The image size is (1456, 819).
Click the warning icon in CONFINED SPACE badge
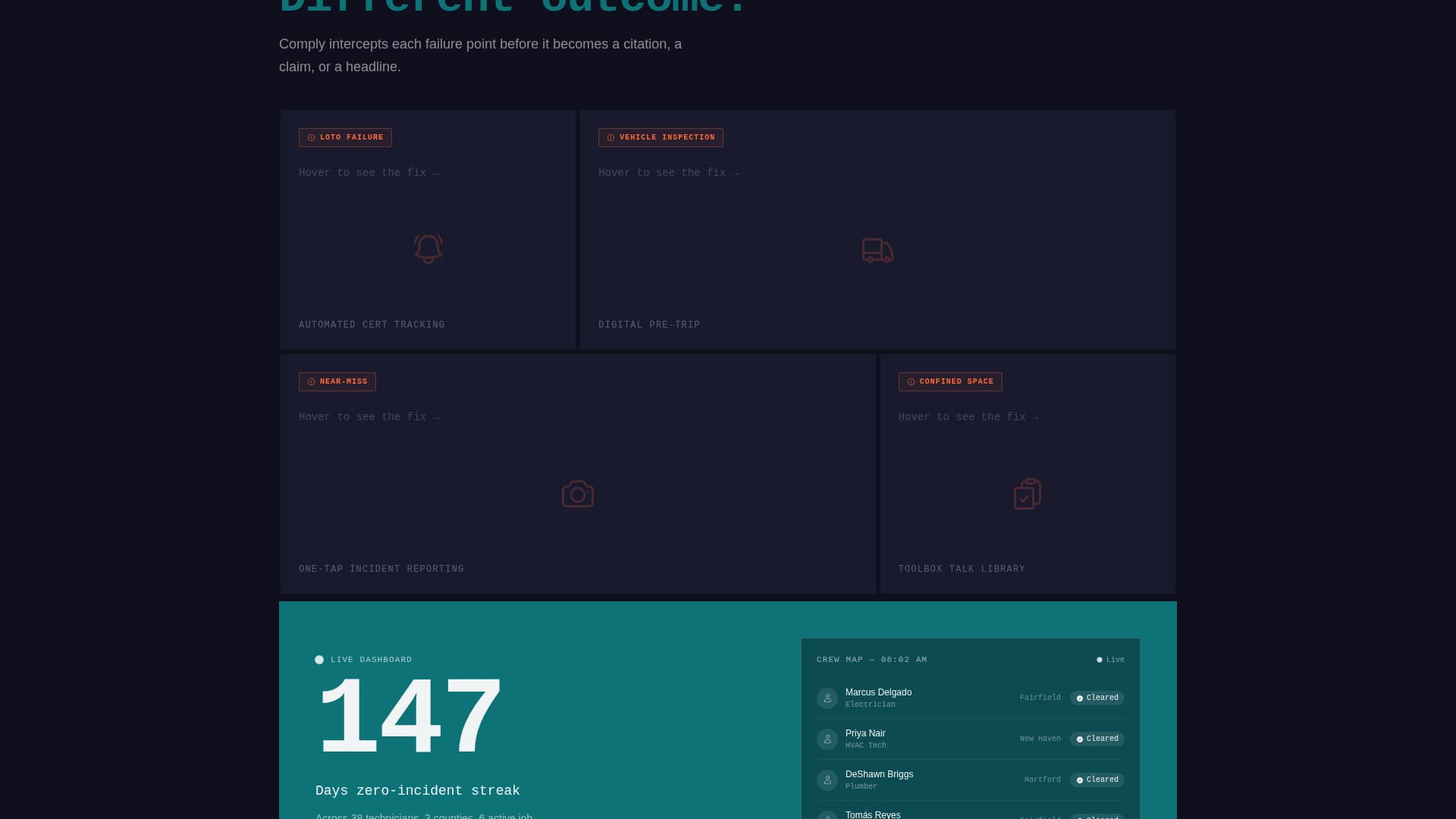coord(911,382)
